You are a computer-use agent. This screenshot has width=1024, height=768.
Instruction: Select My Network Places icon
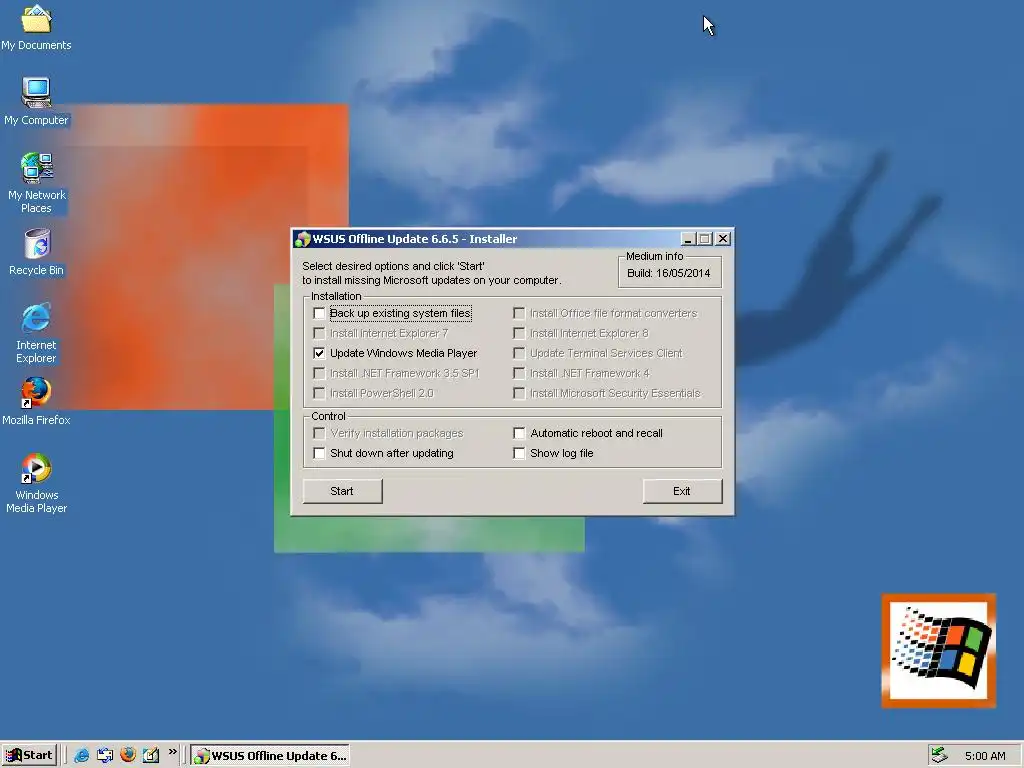(36, 183)
